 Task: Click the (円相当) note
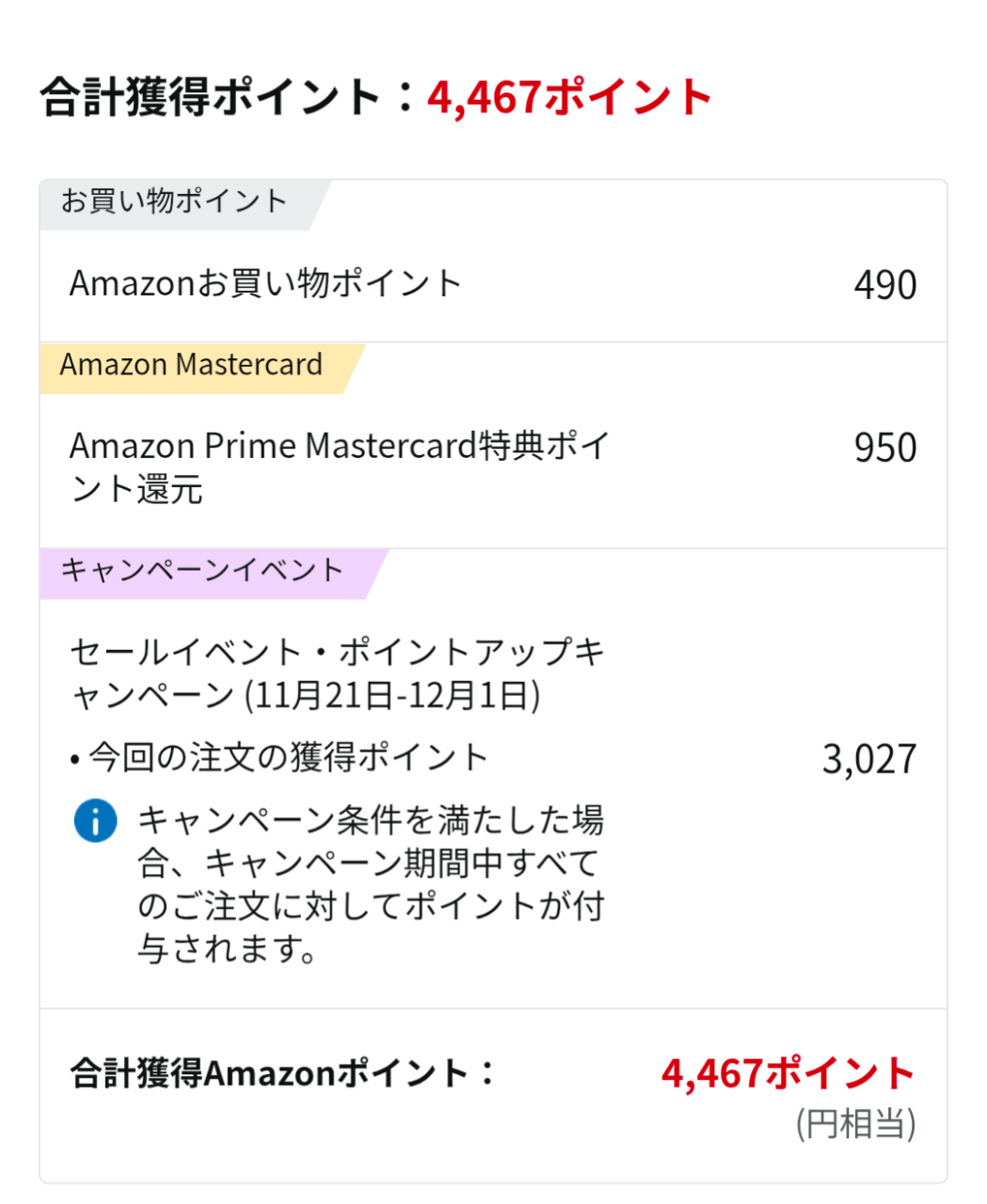pyautogui.click(x=855, y=1124)
